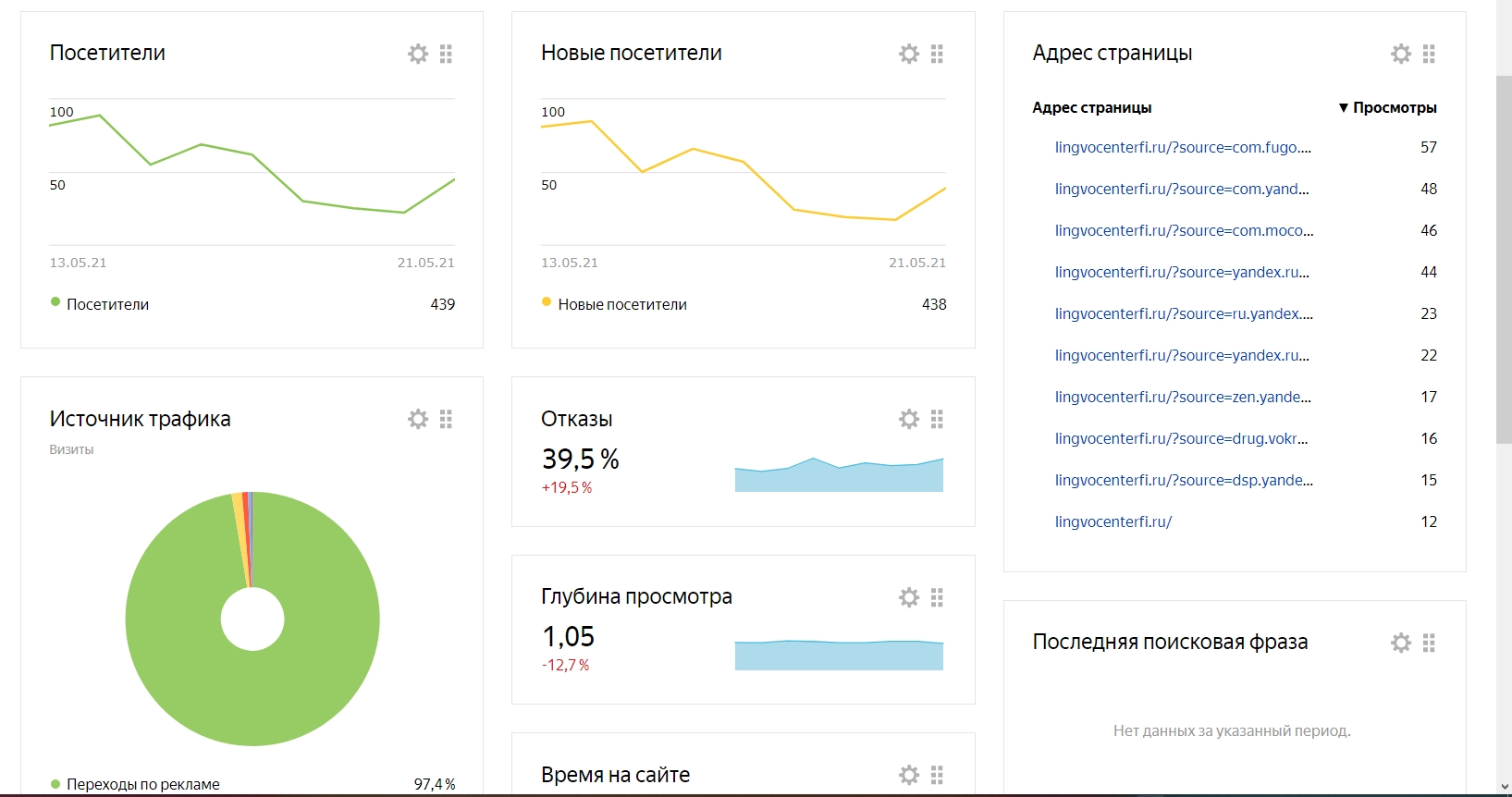Click the 97,4 % ad traffic share
This screenshot has height=797, width=1512.
[435, 784]
